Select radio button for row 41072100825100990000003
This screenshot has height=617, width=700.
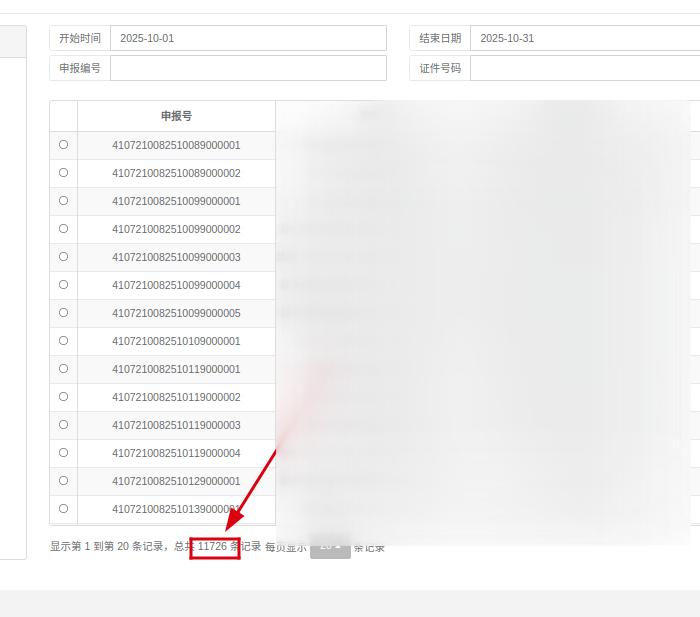[x=64, y=257]
